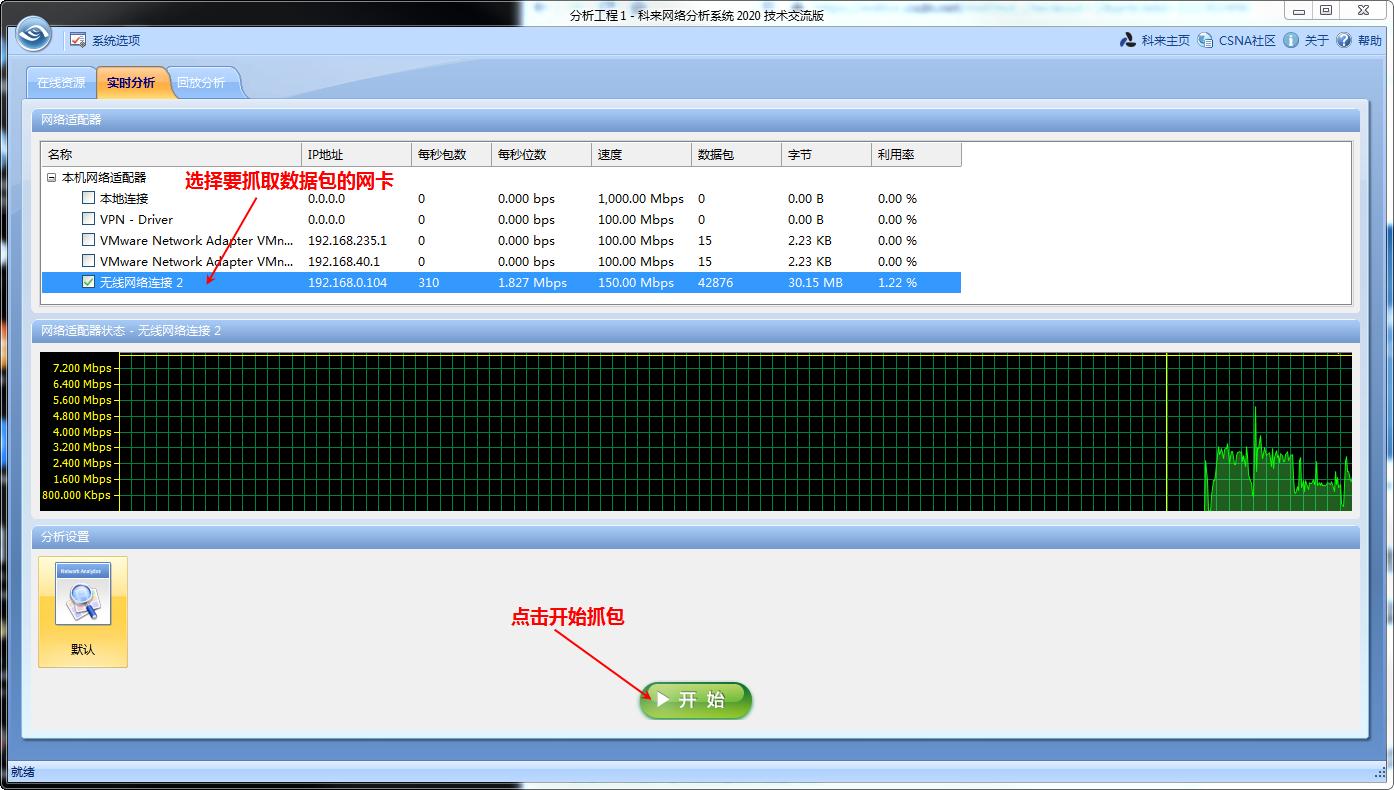Switch to the 回放分析 tab

(x=201, y=83)
